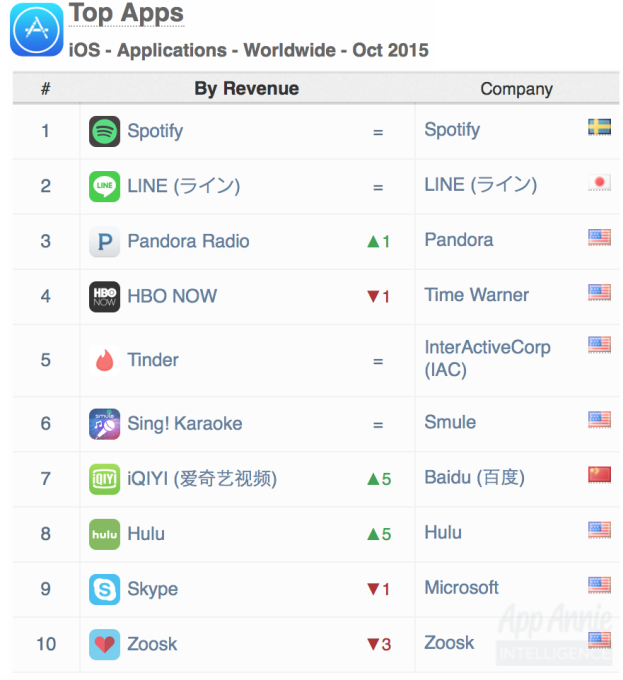
Task: Click Sing! Karaoke's equals rank-unchanged symbol
Action: click(378, 425)
